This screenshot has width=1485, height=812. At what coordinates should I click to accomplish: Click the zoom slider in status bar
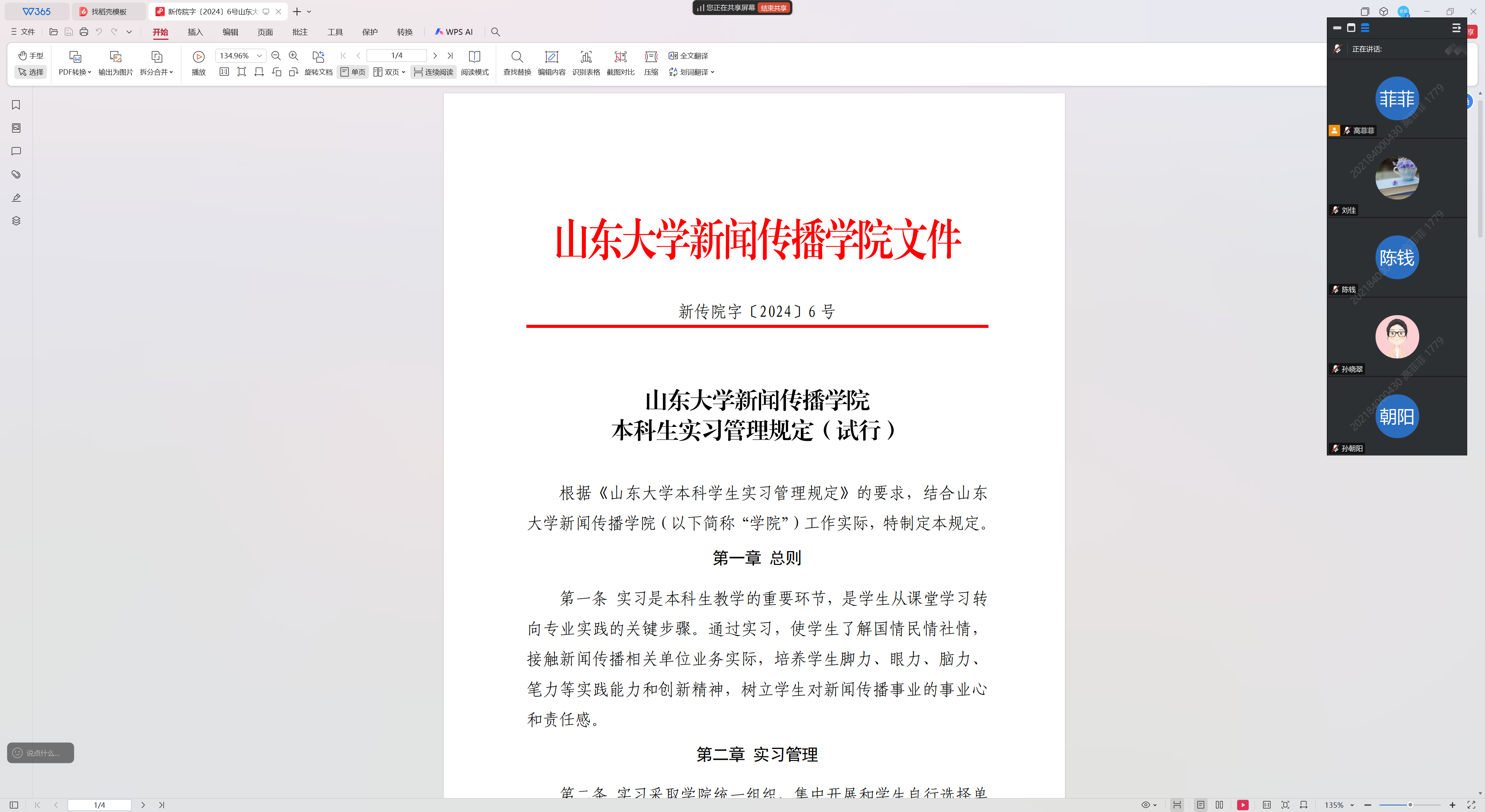1410,805
